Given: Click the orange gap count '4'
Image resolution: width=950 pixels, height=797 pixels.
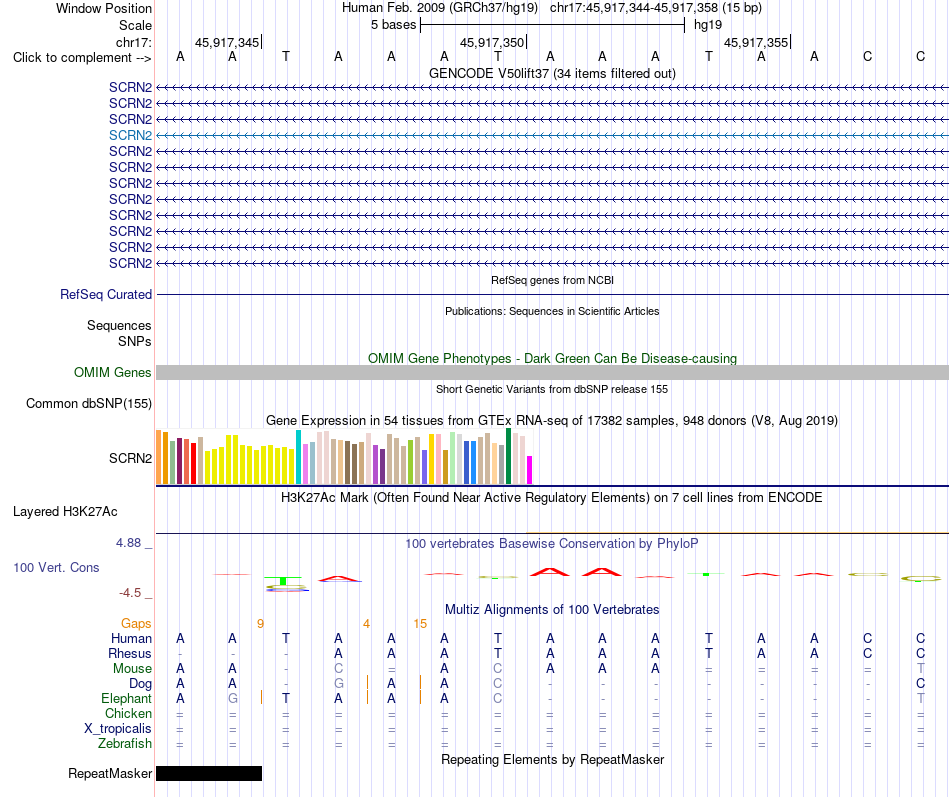Looking at the screenshot, I should 367,624.
